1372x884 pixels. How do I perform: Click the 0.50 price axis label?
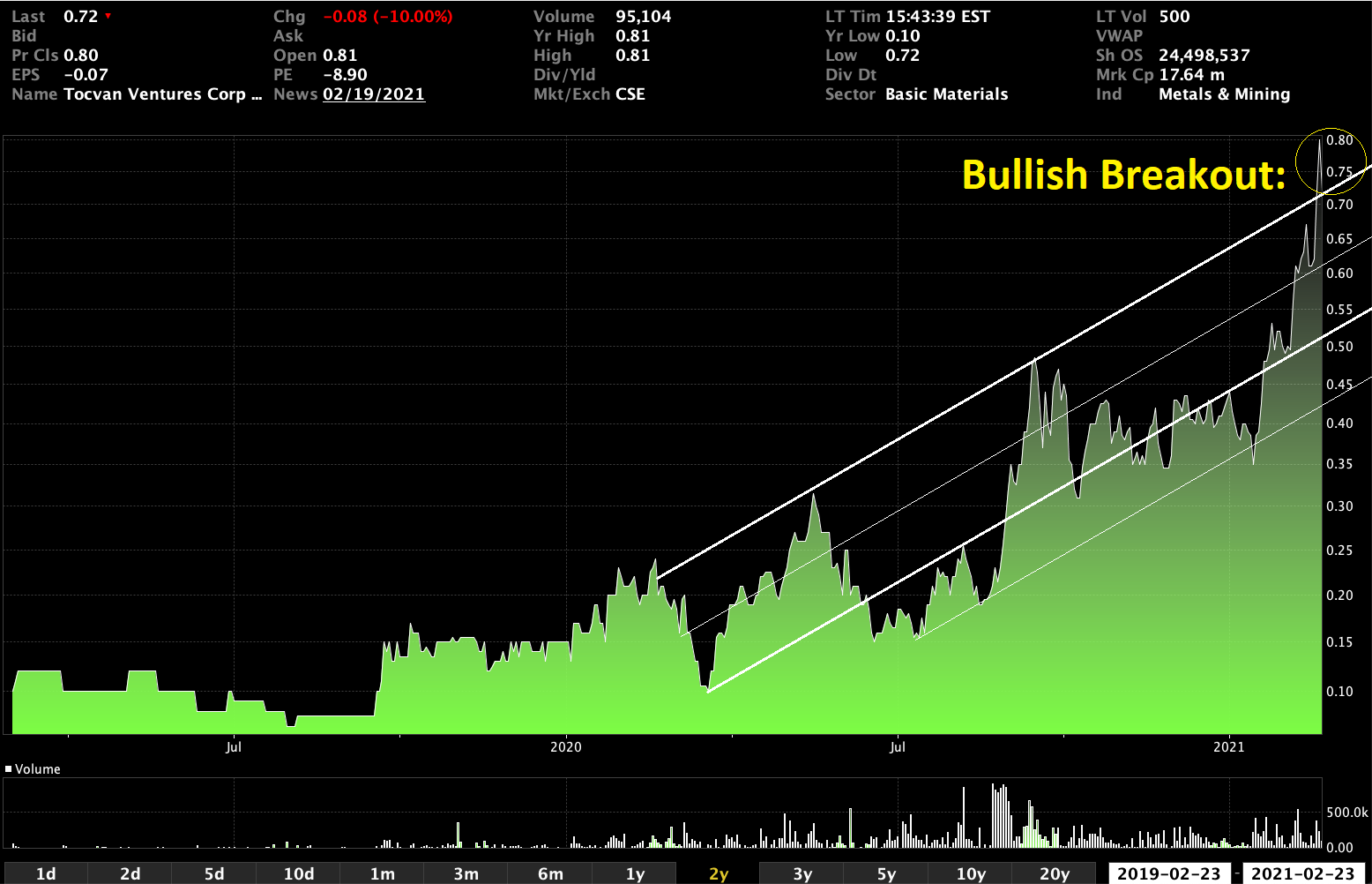(x=1339, y=347)
